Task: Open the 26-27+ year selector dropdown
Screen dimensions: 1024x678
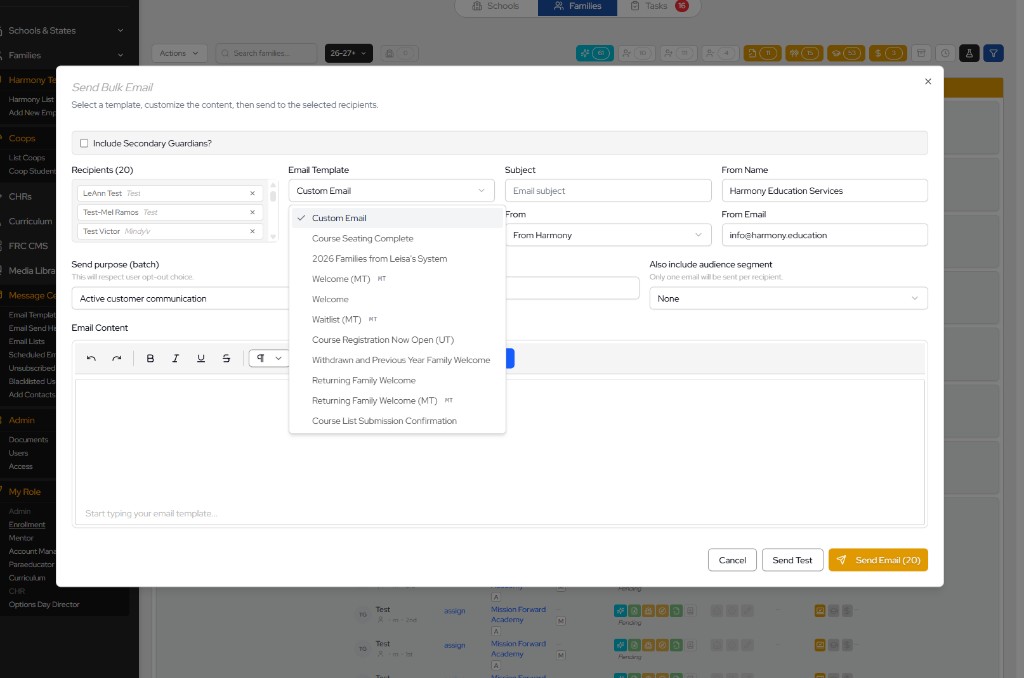Action: [349, 54]
